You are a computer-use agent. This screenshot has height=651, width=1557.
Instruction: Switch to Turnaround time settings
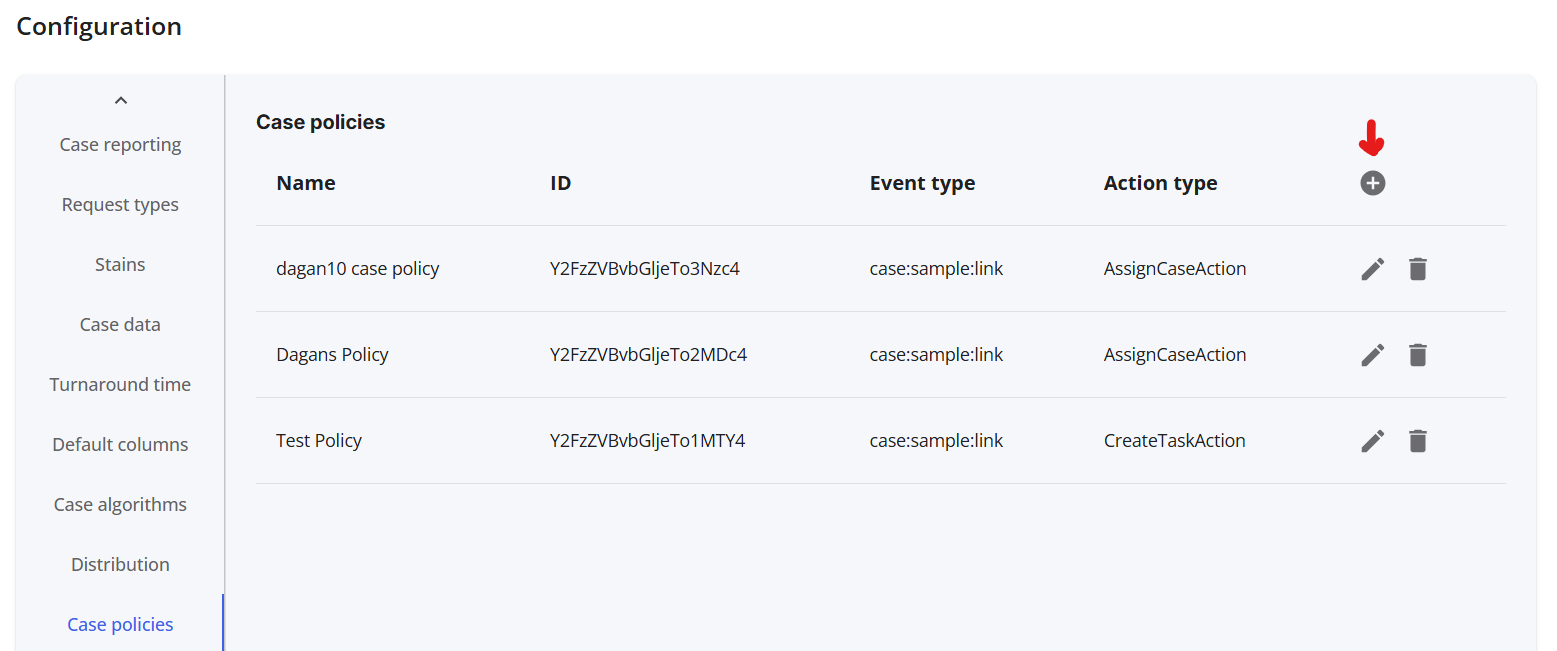[120, 385]
